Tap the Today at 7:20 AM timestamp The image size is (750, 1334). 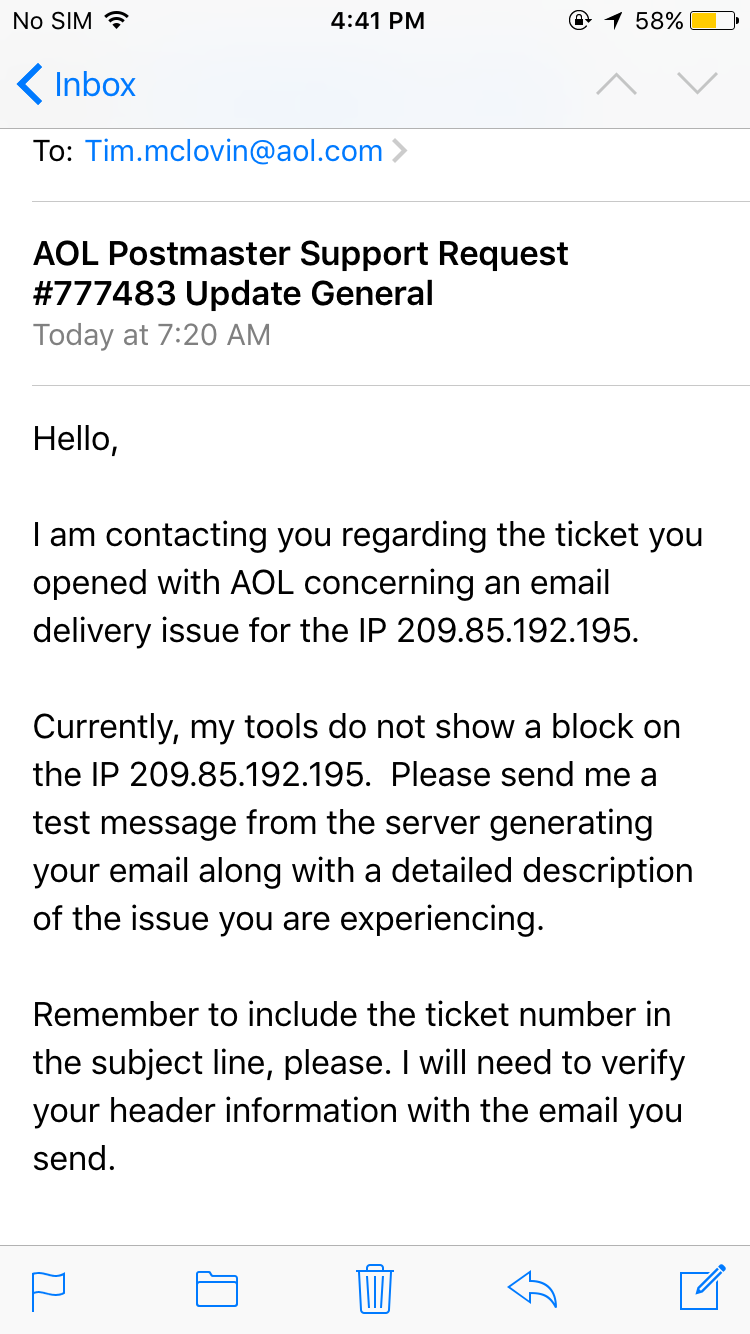(152, 334)
